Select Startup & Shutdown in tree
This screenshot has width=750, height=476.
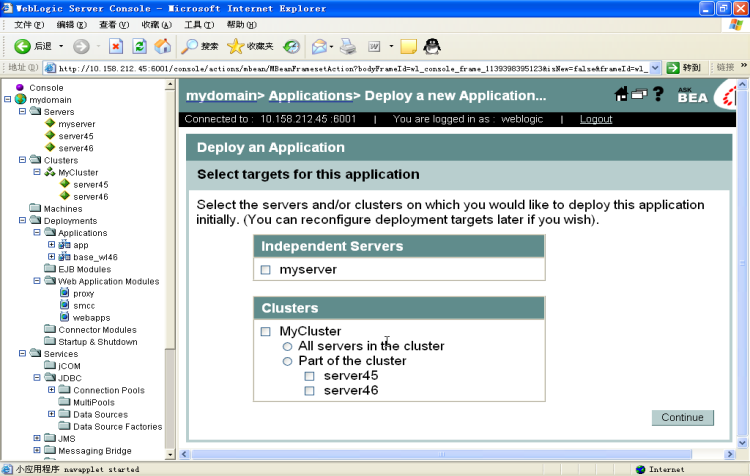coord(98,342)
